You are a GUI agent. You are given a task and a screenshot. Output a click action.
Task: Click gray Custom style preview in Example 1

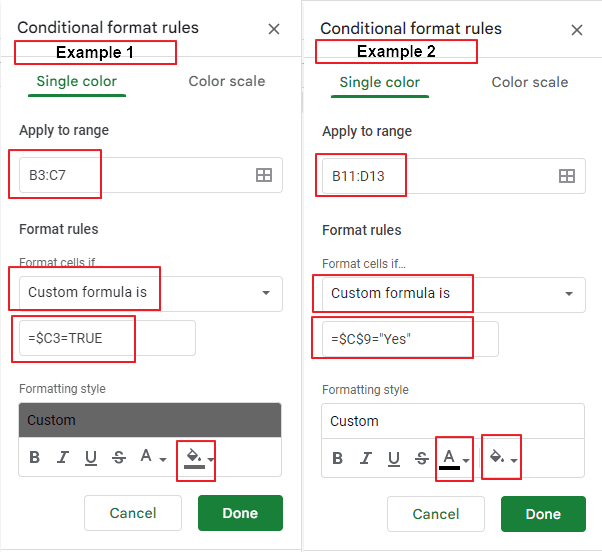[x=150, y=420]
